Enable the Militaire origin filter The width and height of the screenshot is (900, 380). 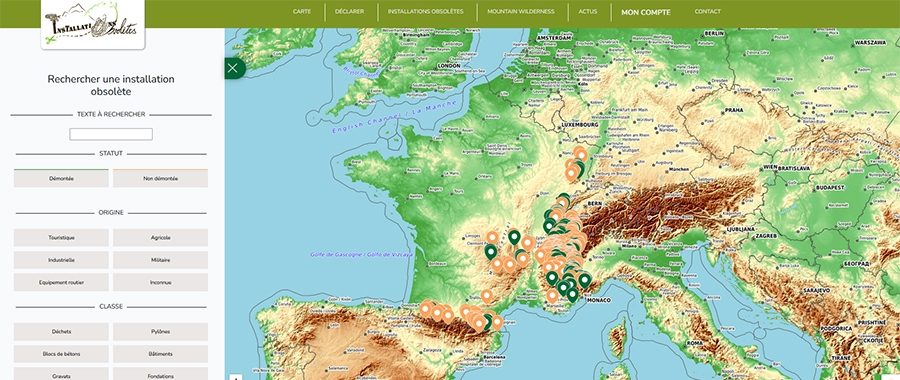(160, 260)
